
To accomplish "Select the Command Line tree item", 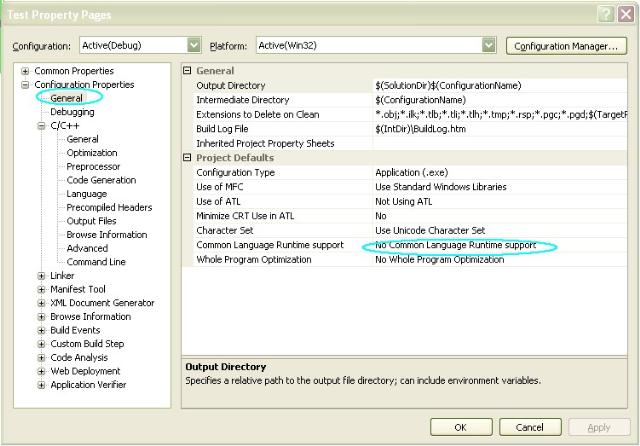I will (96, 262).
